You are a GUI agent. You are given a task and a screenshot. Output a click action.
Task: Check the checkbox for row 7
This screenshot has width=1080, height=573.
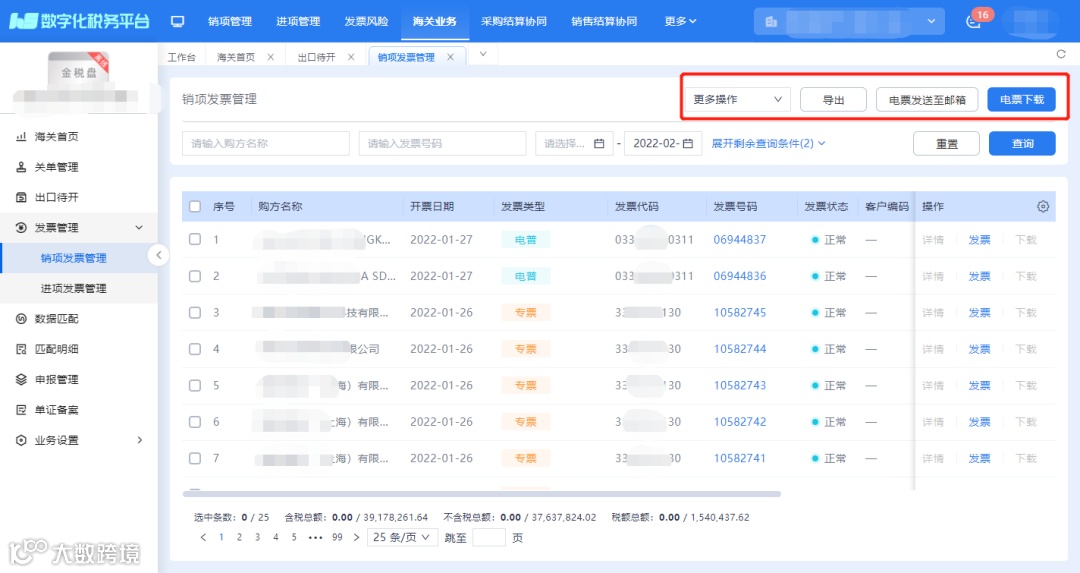[195, 458]
